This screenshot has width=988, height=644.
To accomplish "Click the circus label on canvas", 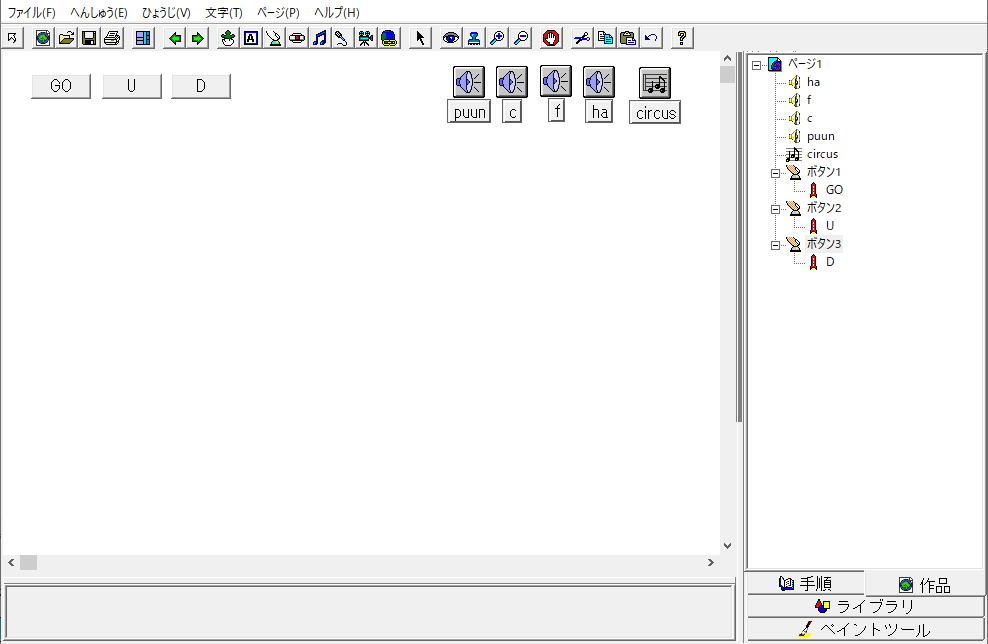I will [655, 113].
